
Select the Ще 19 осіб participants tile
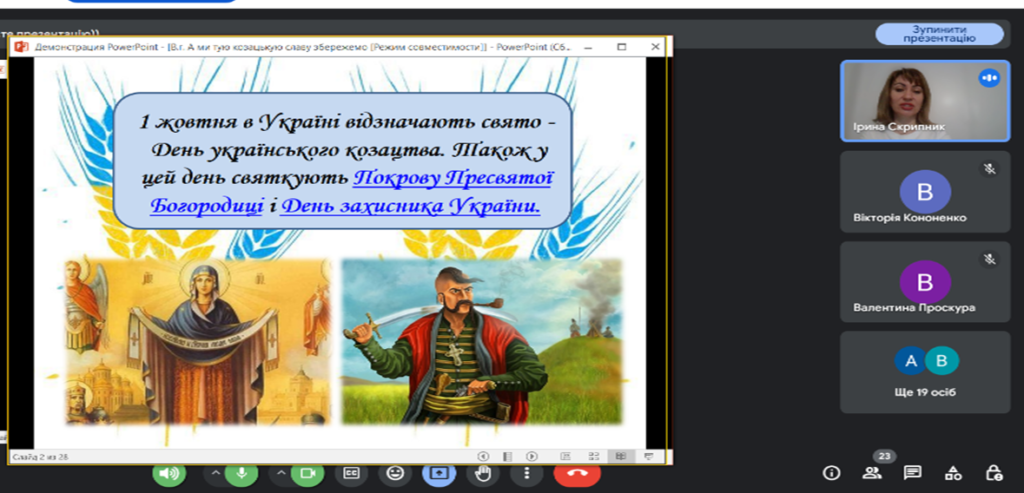(x=925, y=372)
